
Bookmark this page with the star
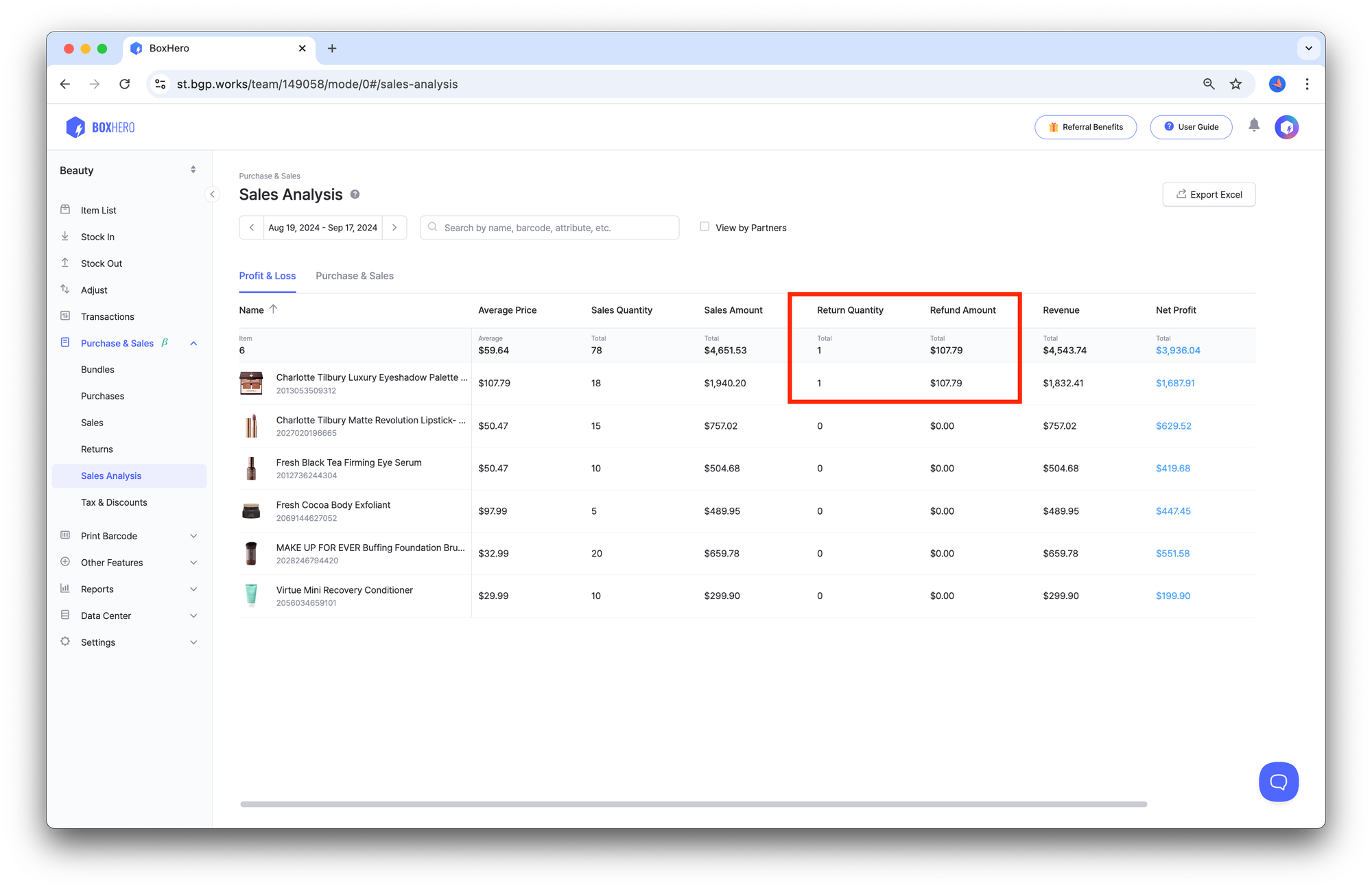1235,84
